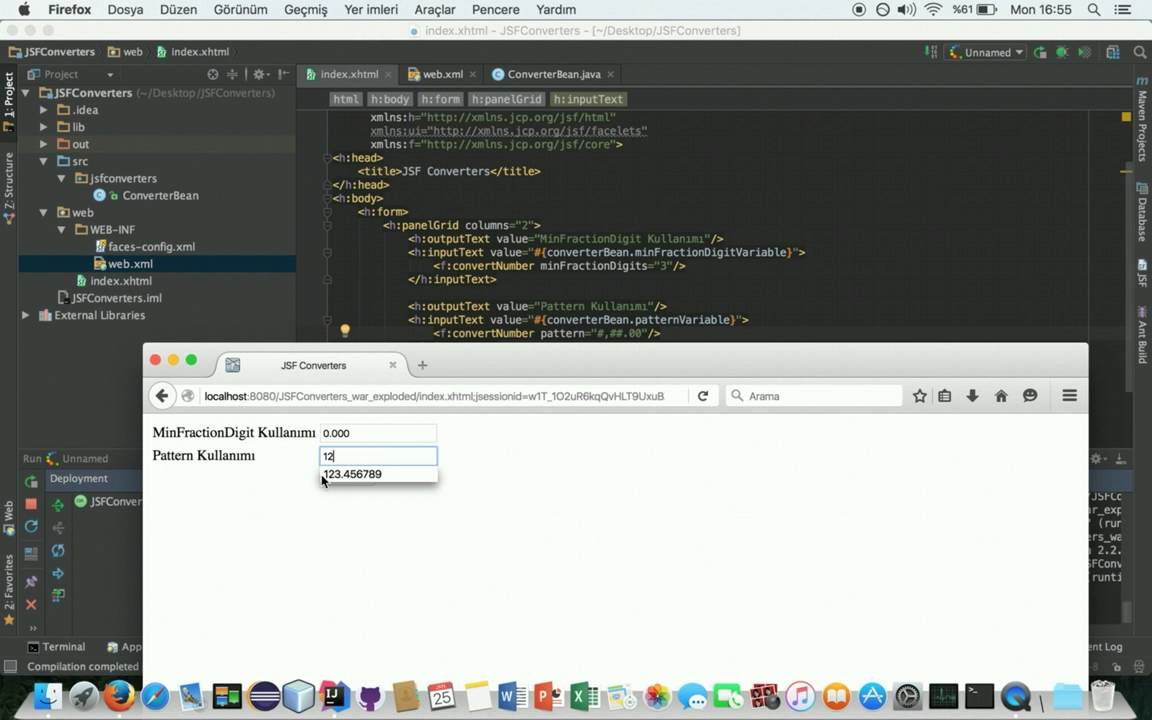The width and height of the screenshot is (1152, 720).
Task: Select the 123.456789 autocomplete suggestion
Action: coord(379,475)
